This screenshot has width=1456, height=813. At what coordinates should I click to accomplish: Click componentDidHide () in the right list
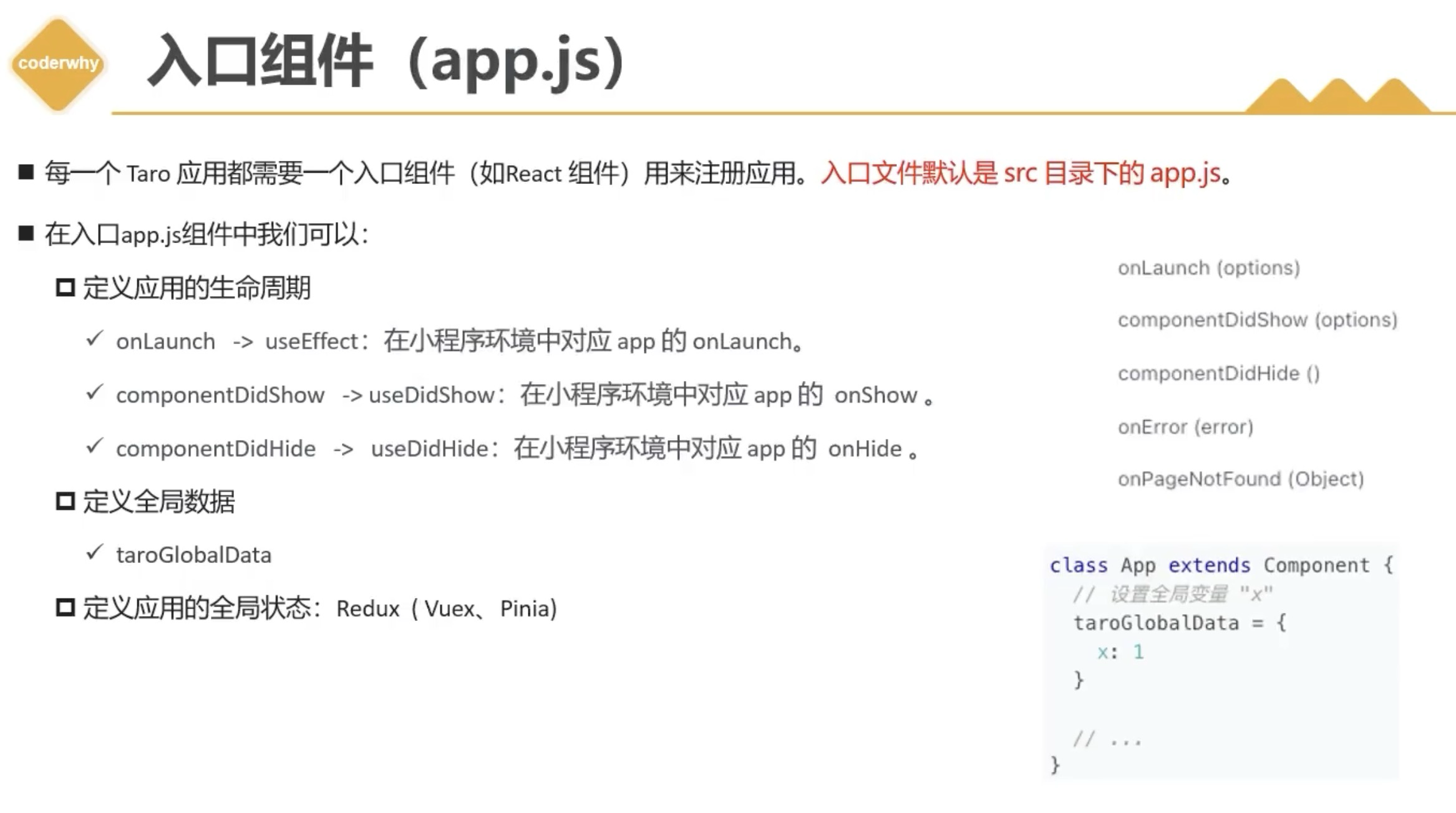click(x=1219, y=373)
